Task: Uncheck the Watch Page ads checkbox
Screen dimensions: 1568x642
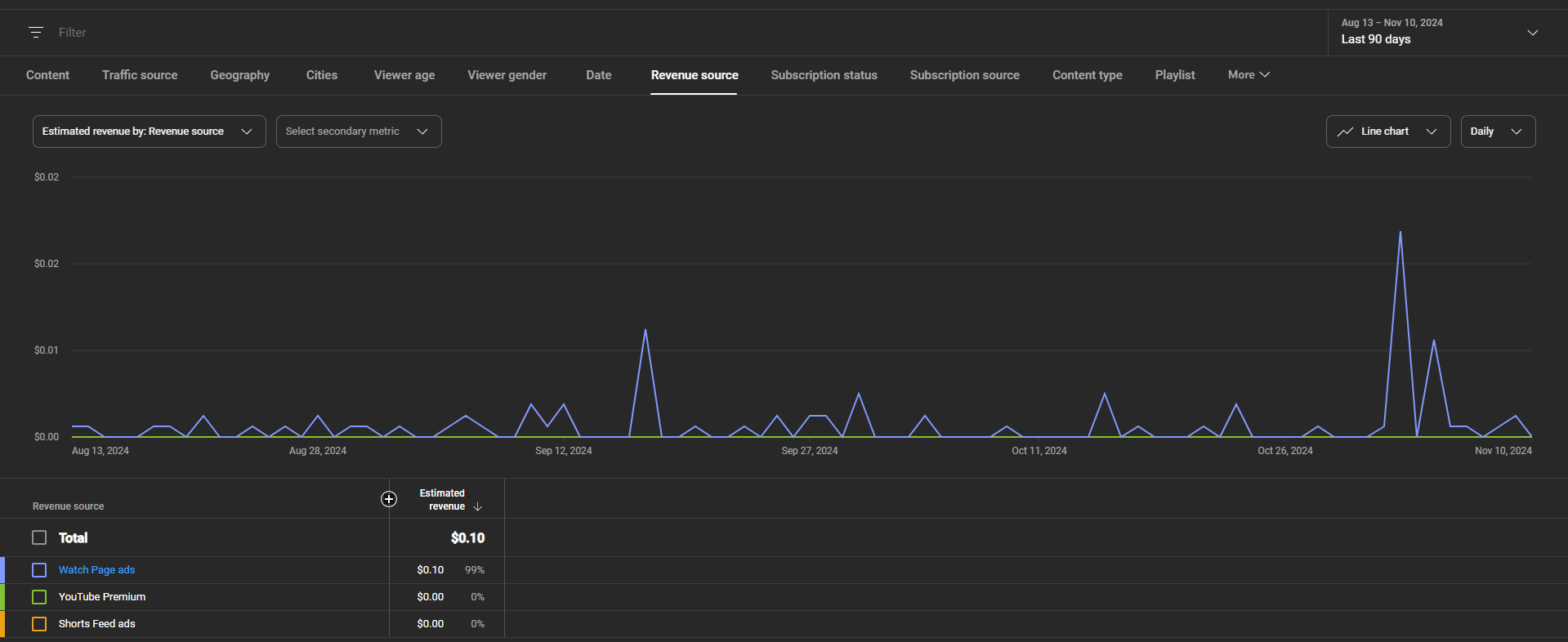Action: (x=39, y=570)
